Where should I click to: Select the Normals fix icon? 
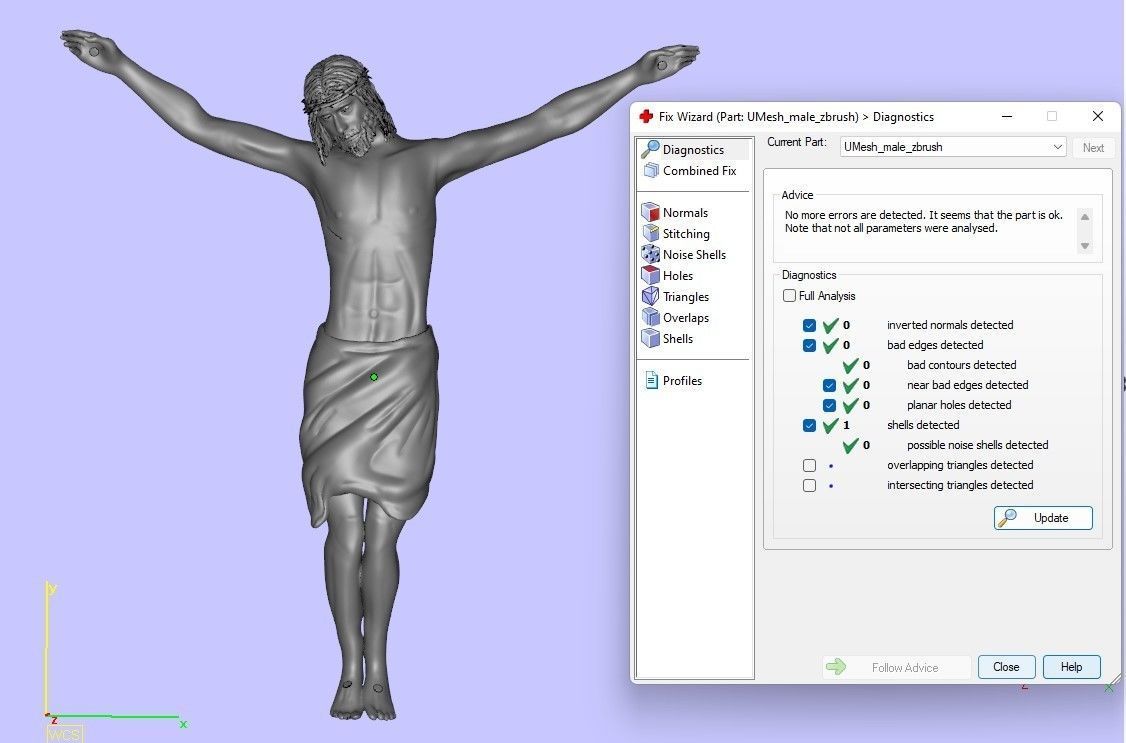pyautogui.click(x=650, y=212)
